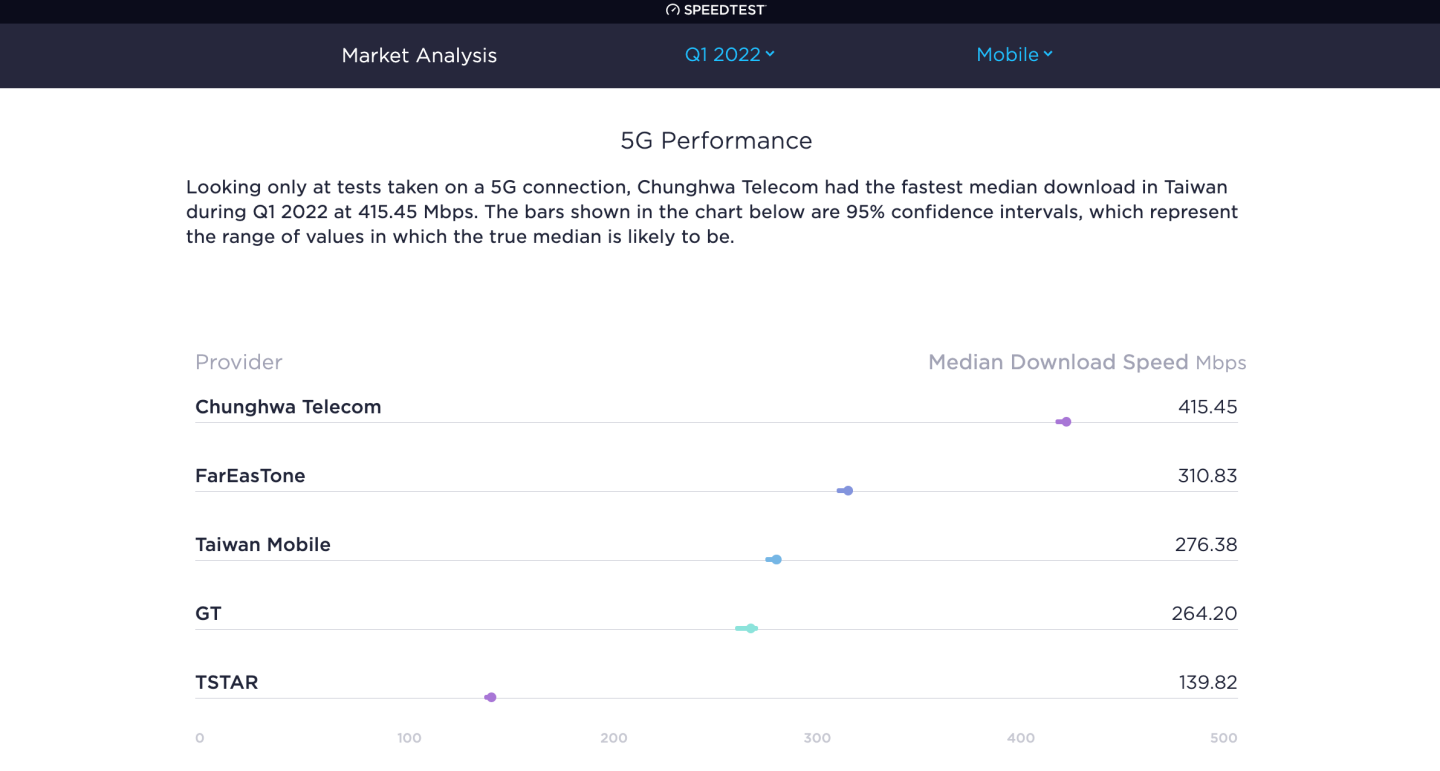The image size is (1440, 771).
Task: Select Taiwan Mobile's light blue chart marker
Action: [x=775, y=559]
